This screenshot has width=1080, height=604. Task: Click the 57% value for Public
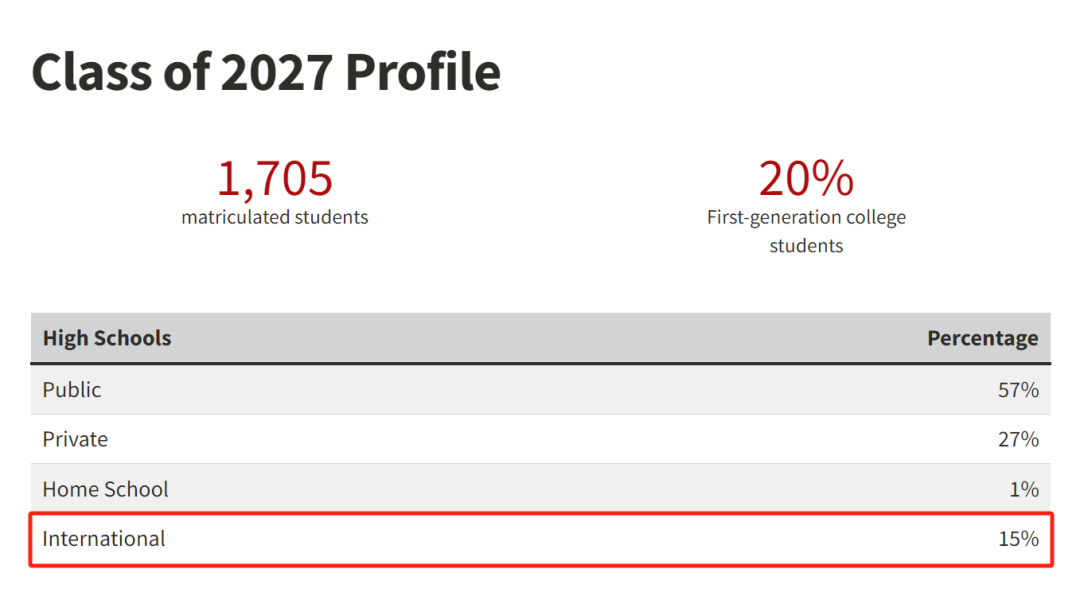(x=1018, y=390)
